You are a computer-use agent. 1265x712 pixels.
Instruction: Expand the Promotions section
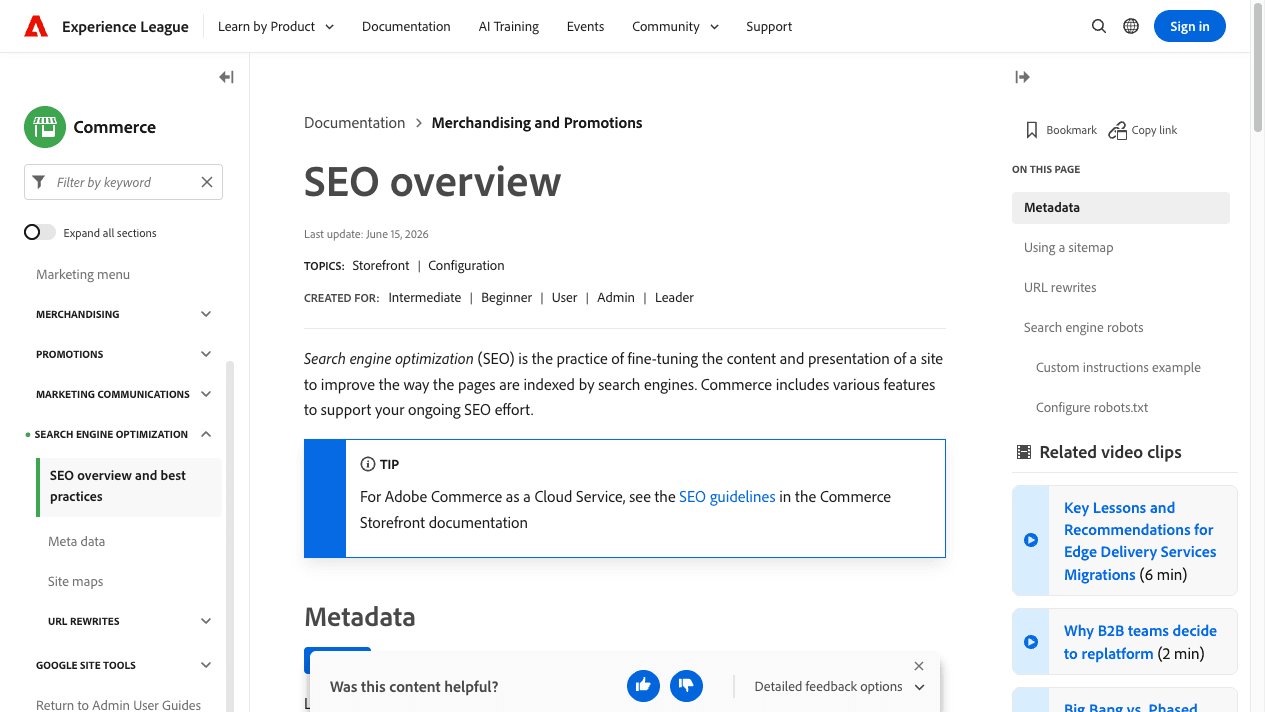click(x=206, y=354)
